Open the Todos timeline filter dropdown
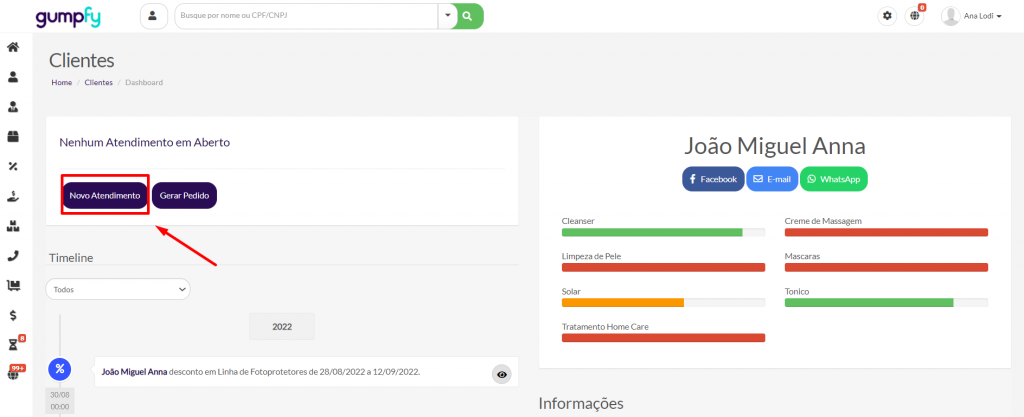The image size is (1024, 417). pos(118,289)
